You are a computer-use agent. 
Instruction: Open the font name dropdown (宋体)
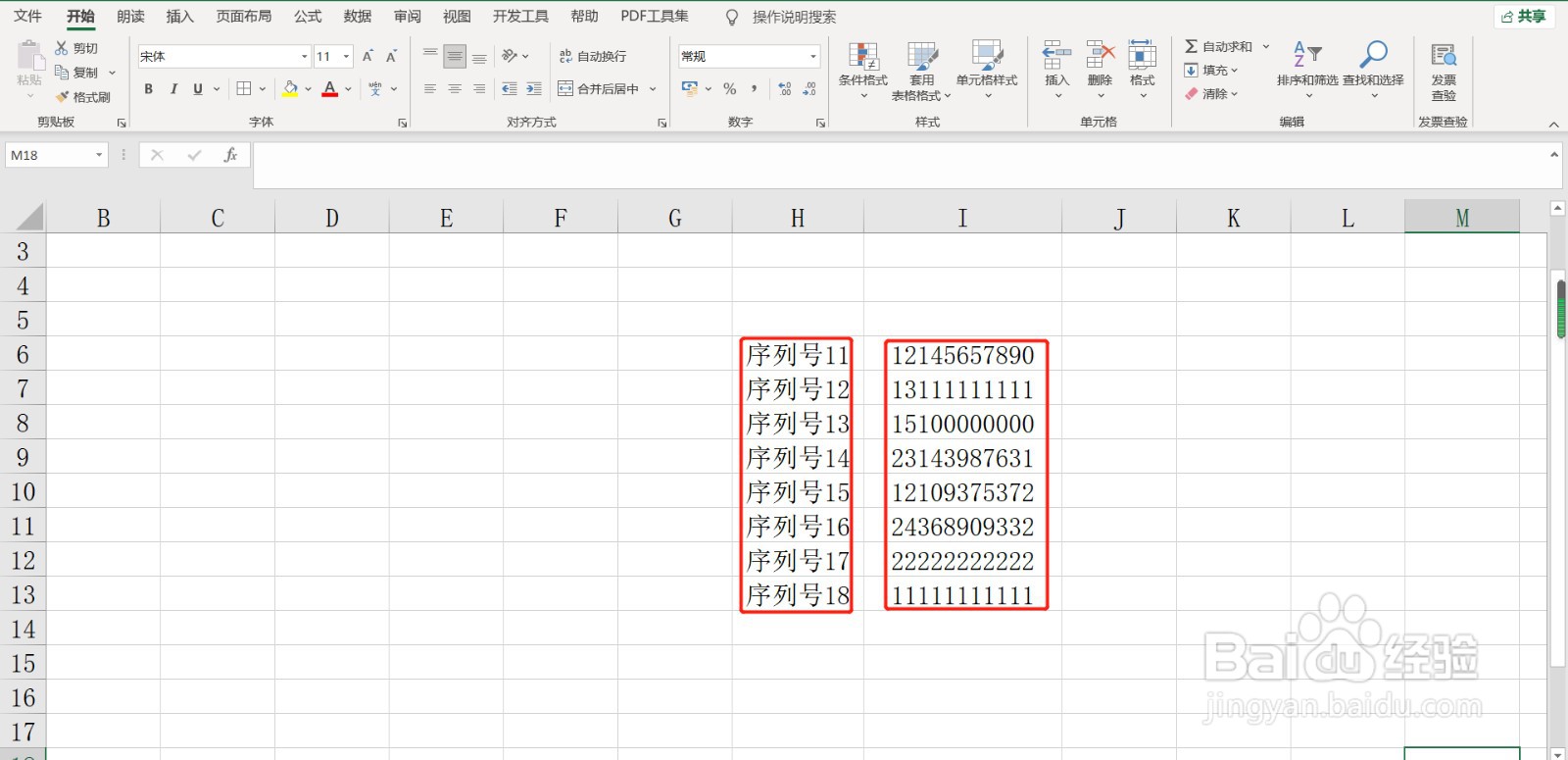coord(304,56)
